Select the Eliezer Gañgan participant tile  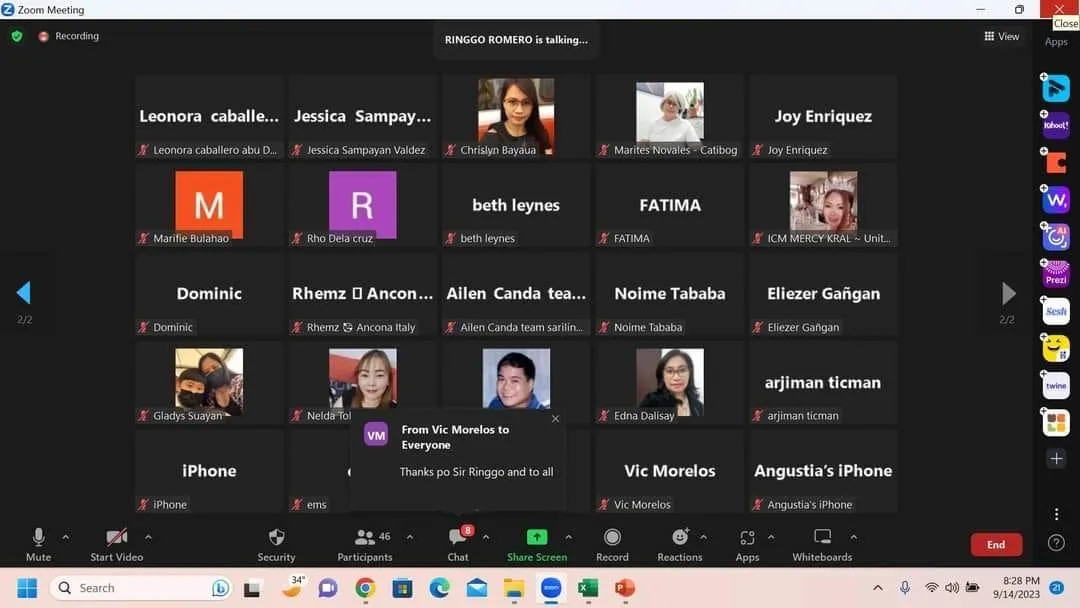[x=823, y=294]
